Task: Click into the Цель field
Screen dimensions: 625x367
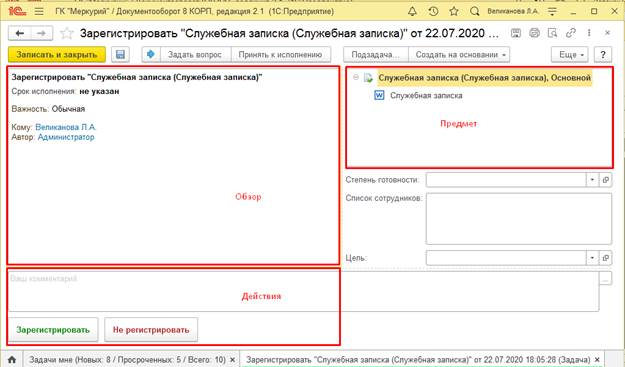Action: 506,258
